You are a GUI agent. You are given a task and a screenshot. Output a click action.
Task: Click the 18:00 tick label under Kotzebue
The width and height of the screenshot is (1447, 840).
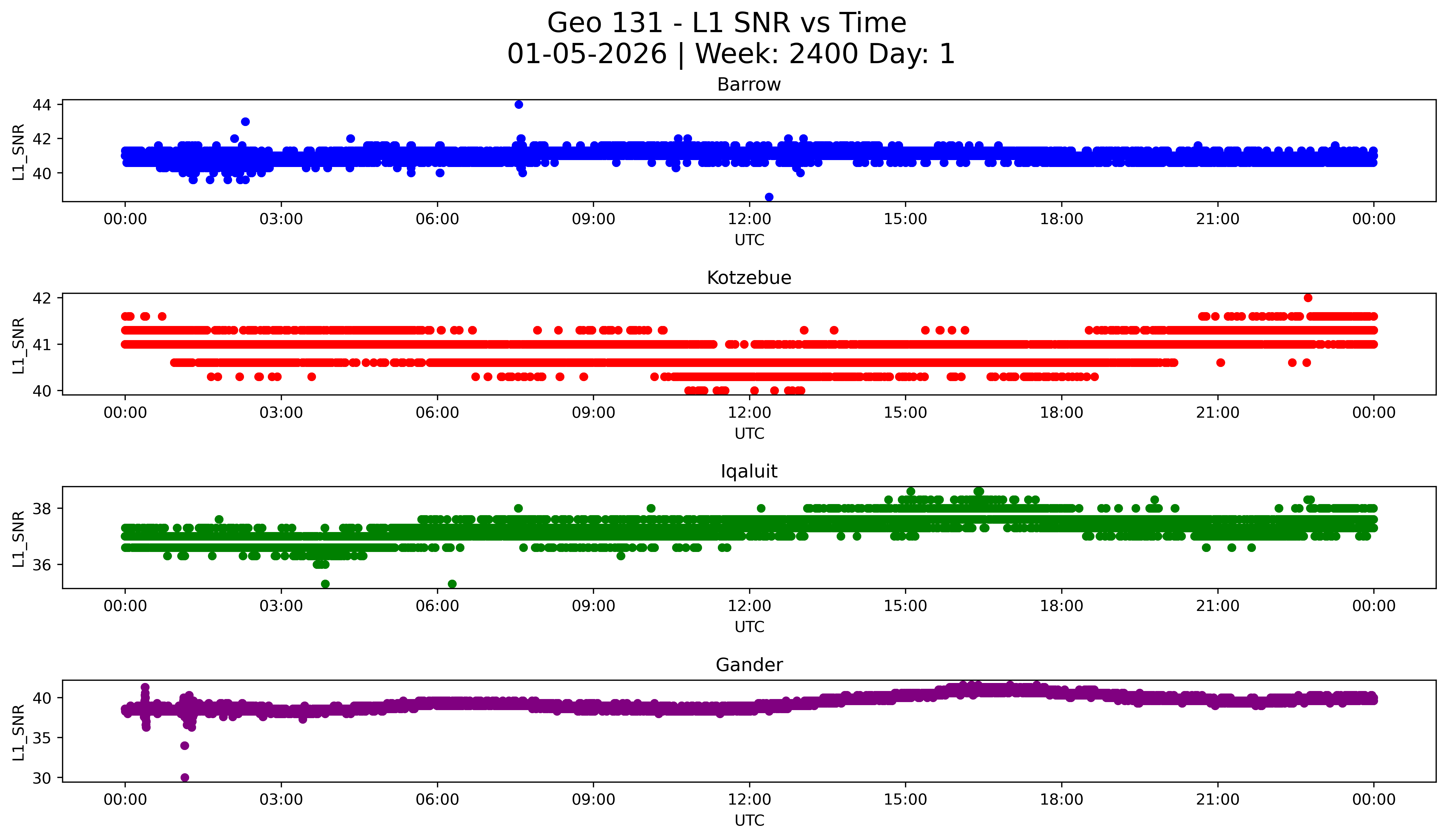(1061, 413)
